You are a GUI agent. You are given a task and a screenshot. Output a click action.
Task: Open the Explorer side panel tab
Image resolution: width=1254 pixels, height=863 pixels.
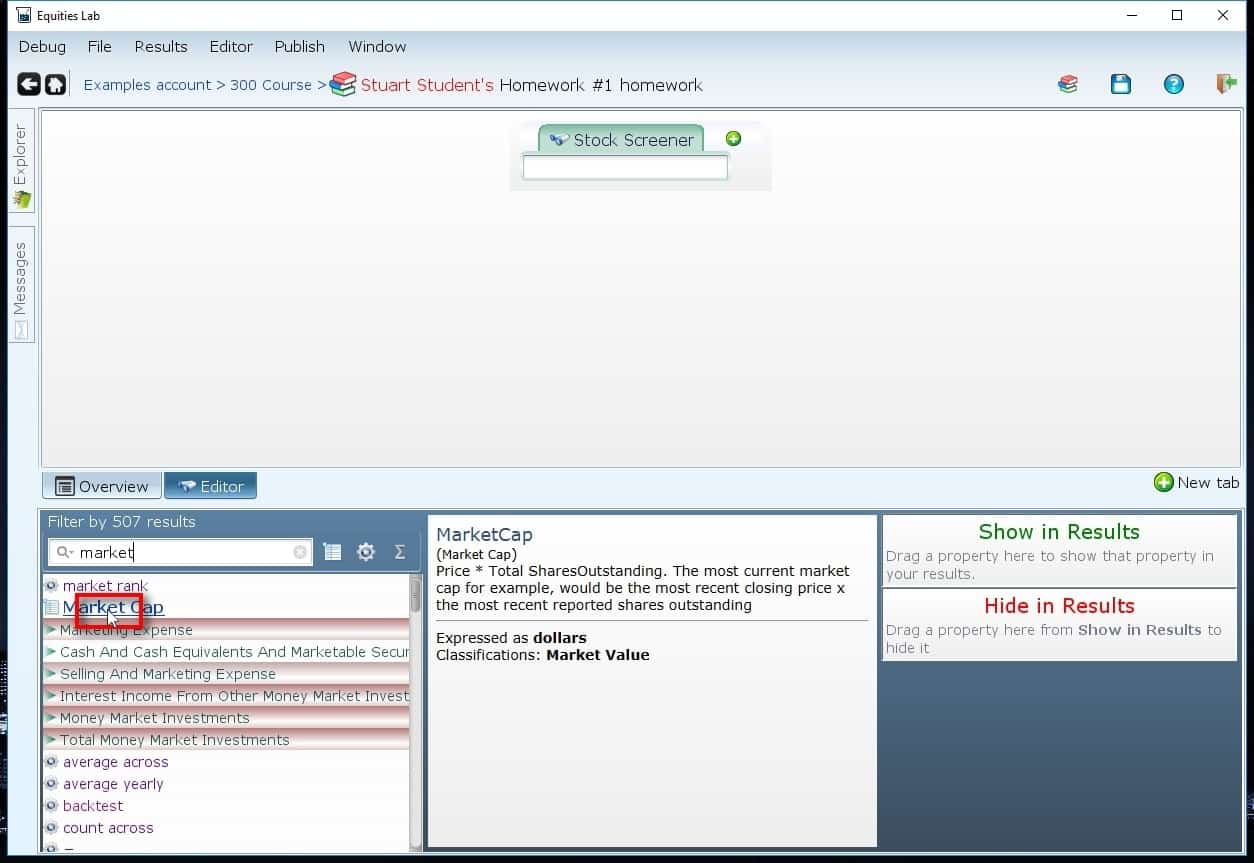21,161
